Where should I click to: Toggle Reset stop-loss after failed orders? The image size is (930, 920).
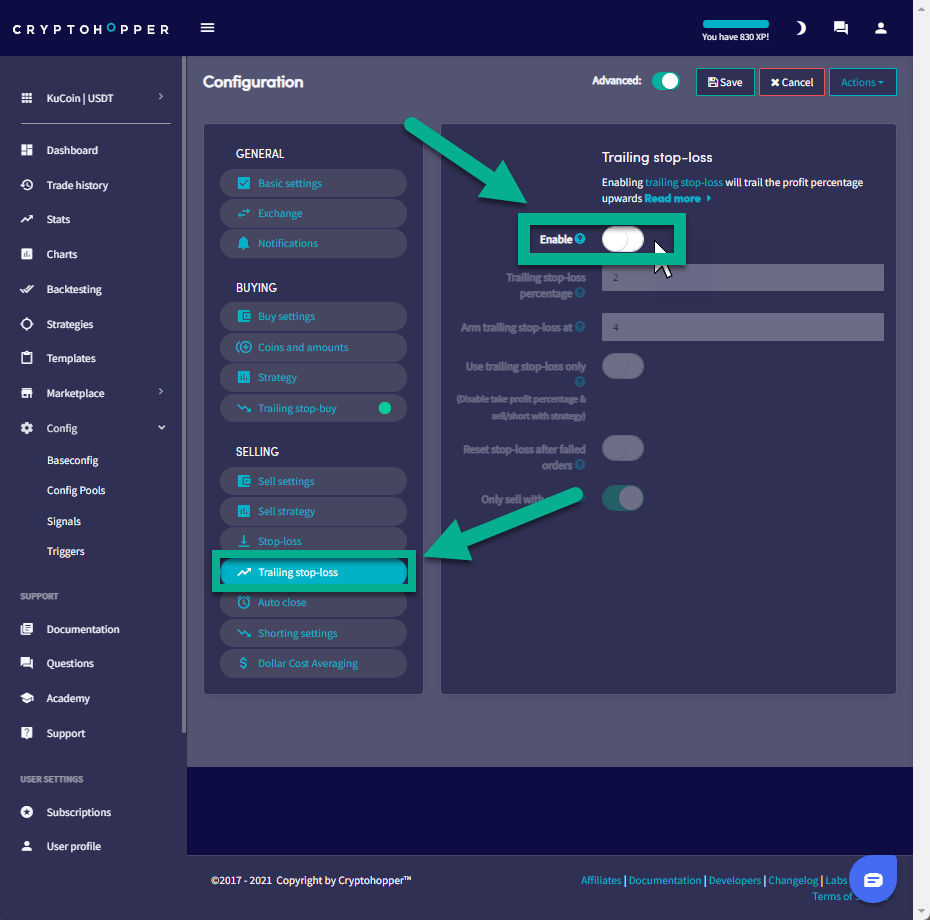[622, 448]
